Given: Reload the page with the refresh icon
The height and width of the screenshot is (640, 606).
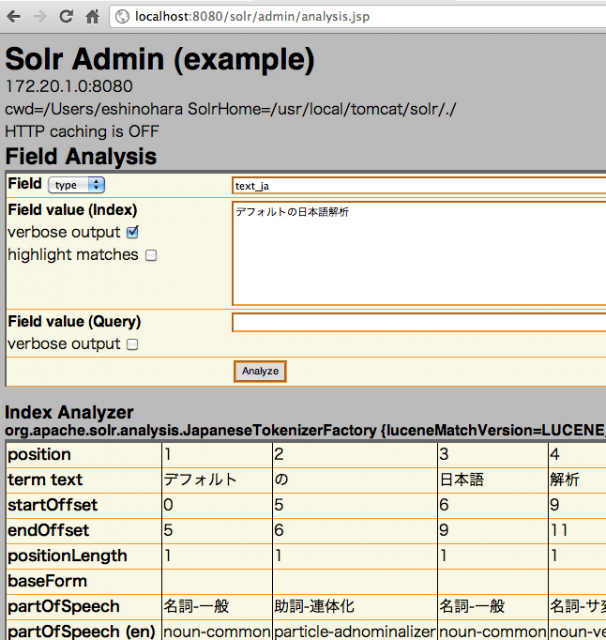Looking at the screenshot, I should [x=66, y=16].
